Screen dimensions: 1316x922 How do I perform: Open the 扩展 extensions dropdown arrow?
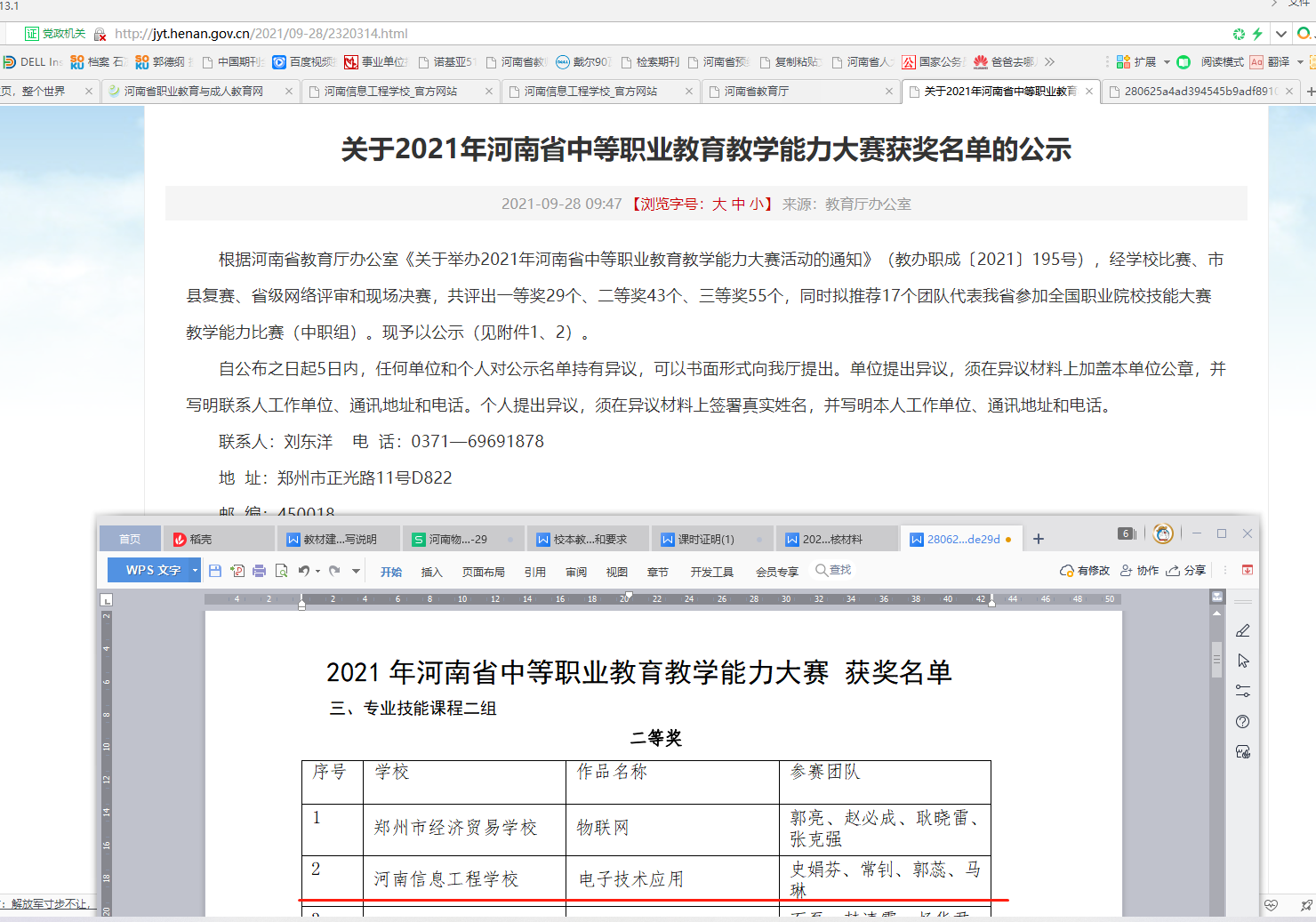[1167, 62]
